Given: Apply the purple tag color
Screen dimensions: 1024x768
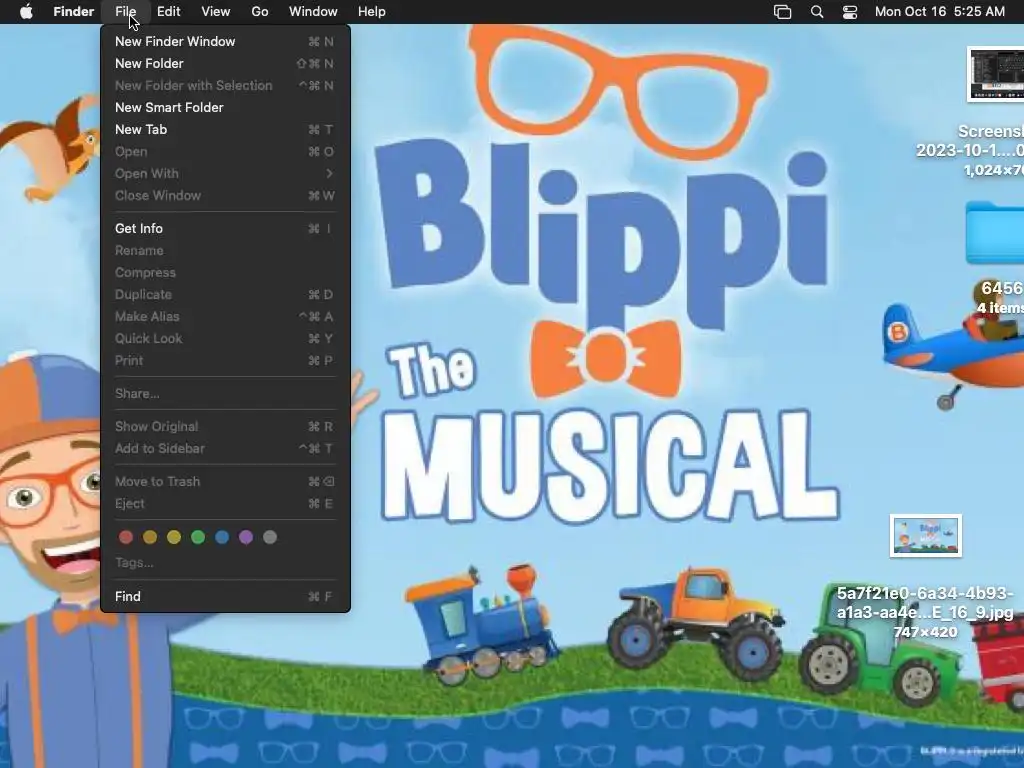Looking at the screenshot, I should point(246,537).
